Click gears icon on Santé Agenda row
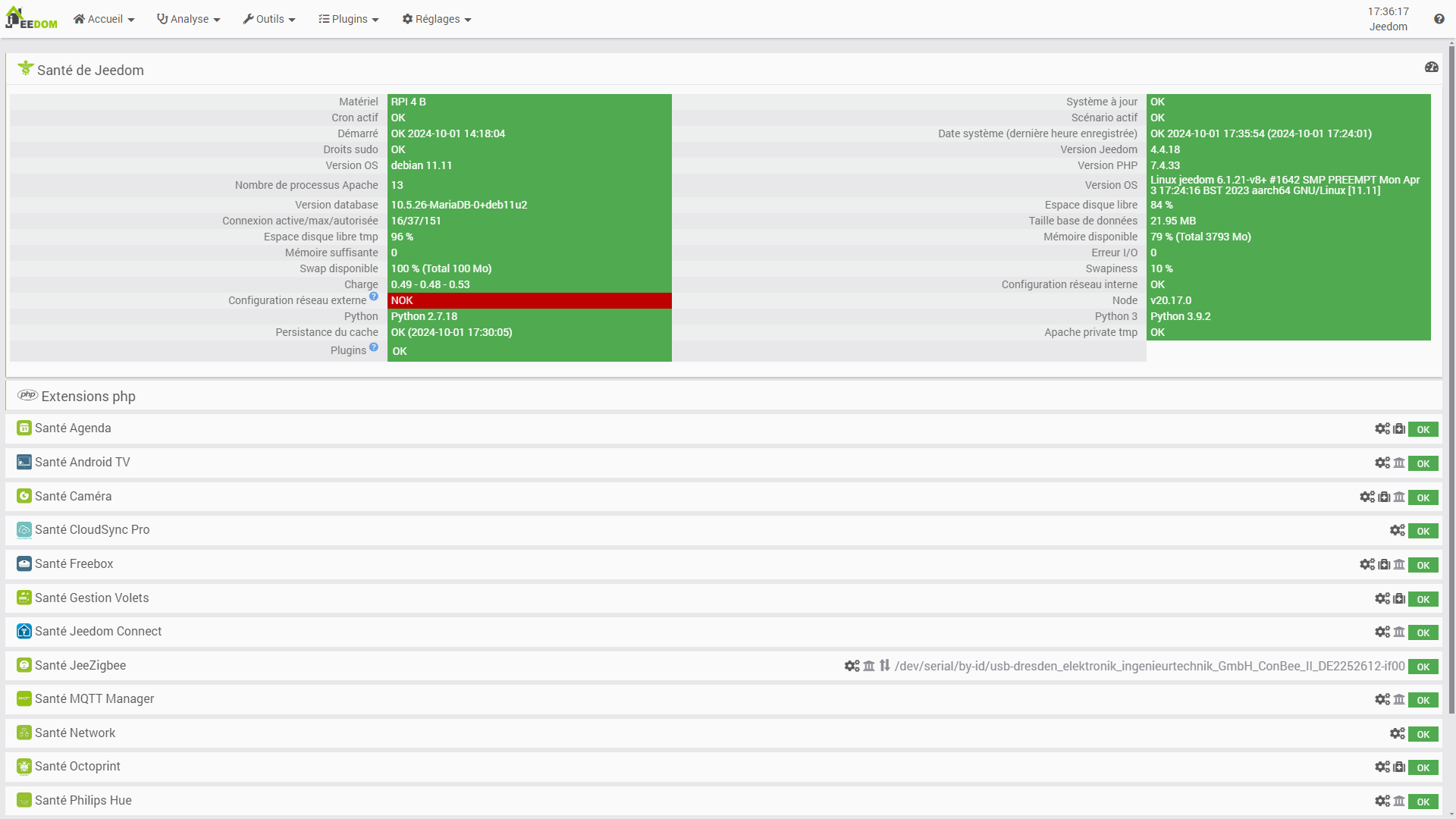The image size is (1456, 819). coord(1382,429)
